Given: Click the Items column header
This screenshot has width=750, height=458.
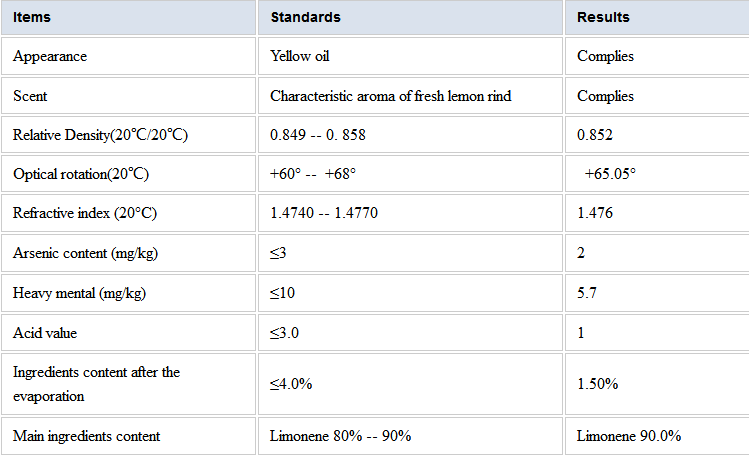Looking at the screenshot, I should pyautogui.click(x=128, y=18).
